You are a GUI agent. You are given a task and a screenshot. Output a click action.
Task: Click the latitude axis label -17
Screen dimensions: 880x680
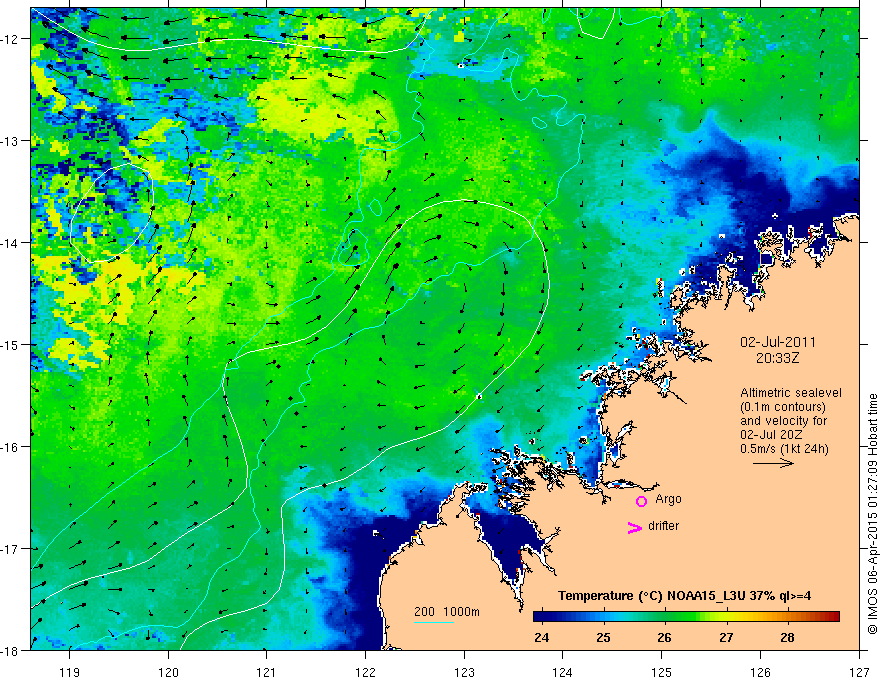10,549
